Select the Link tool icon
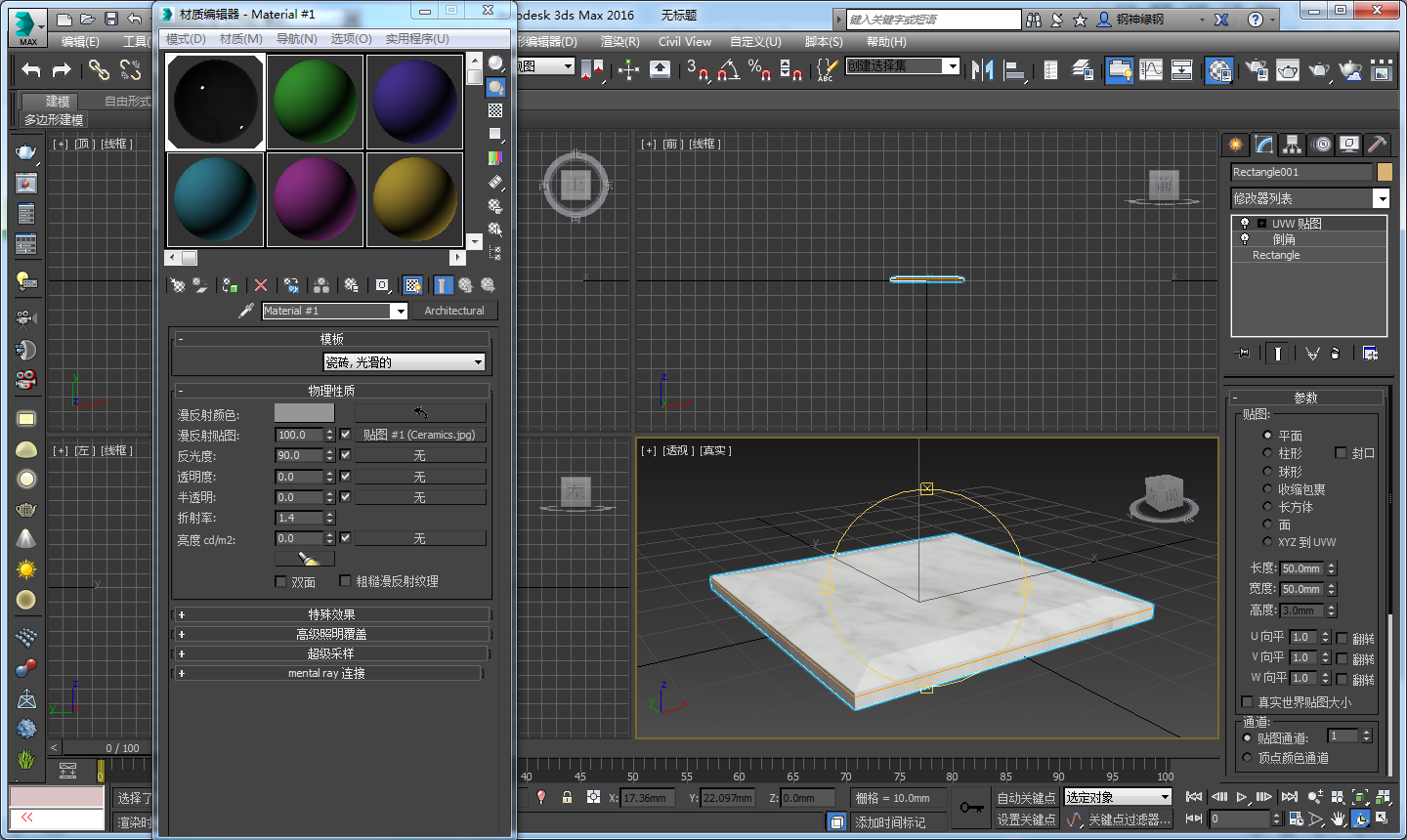The width and height of the screenshot is (1407, 840). 99,69
